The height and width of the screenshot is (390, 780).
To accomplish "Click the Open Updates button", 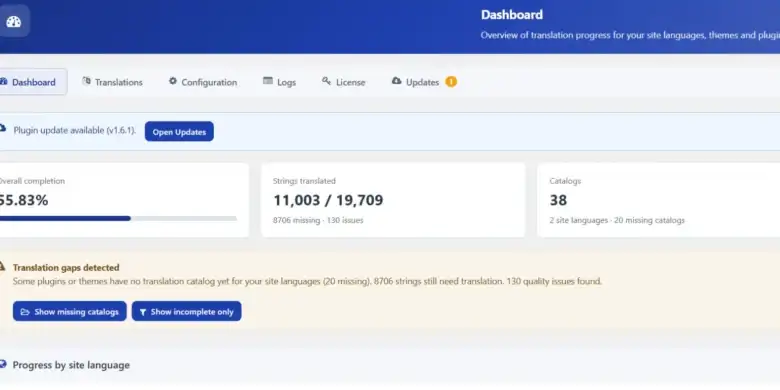I will pos(179,132).
